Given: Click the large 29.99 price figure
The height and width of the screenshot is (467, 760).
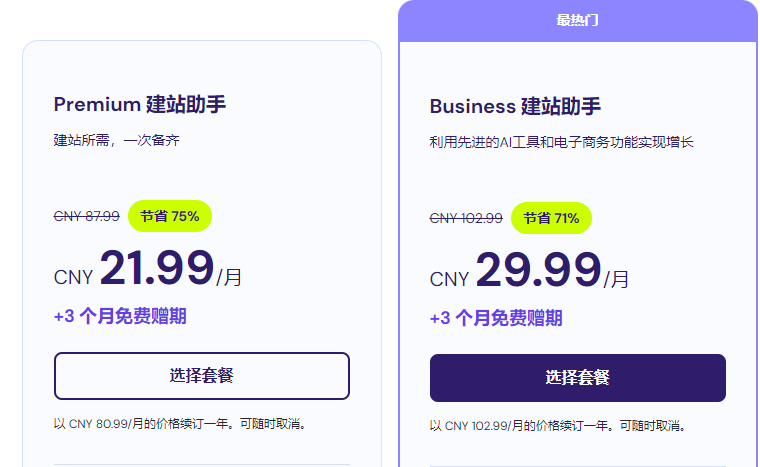Looking at the screenshot, I should [x=538, y=270].
